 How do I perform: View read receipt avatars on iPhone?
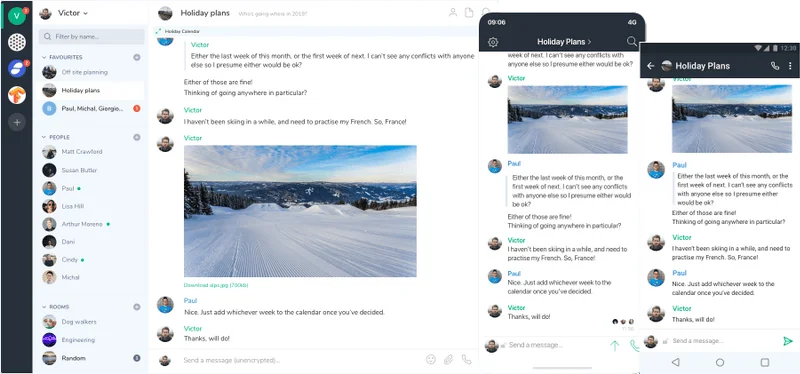[623, 322]
